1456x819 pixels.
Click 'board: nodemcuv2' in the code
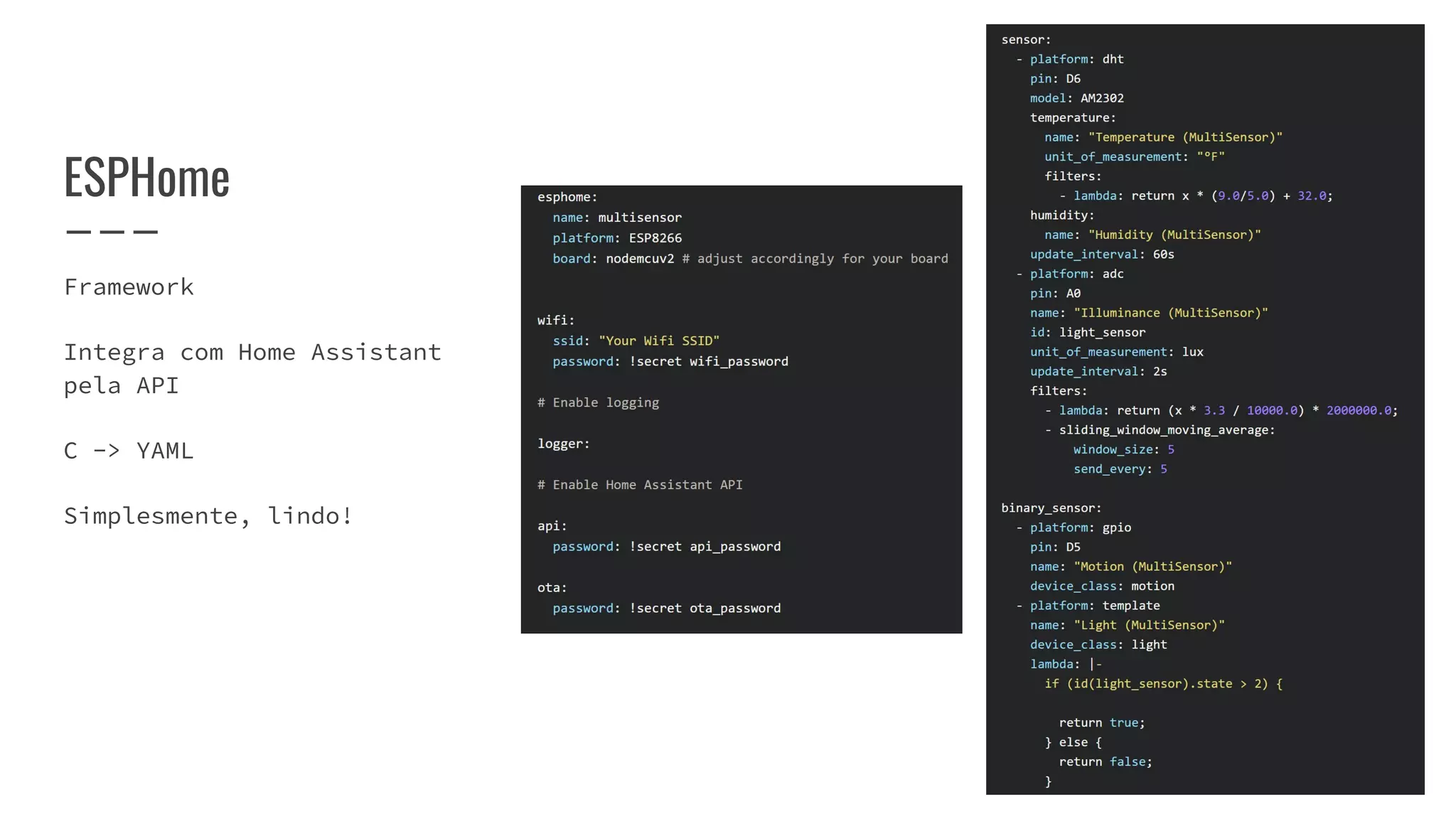[614, 259]
